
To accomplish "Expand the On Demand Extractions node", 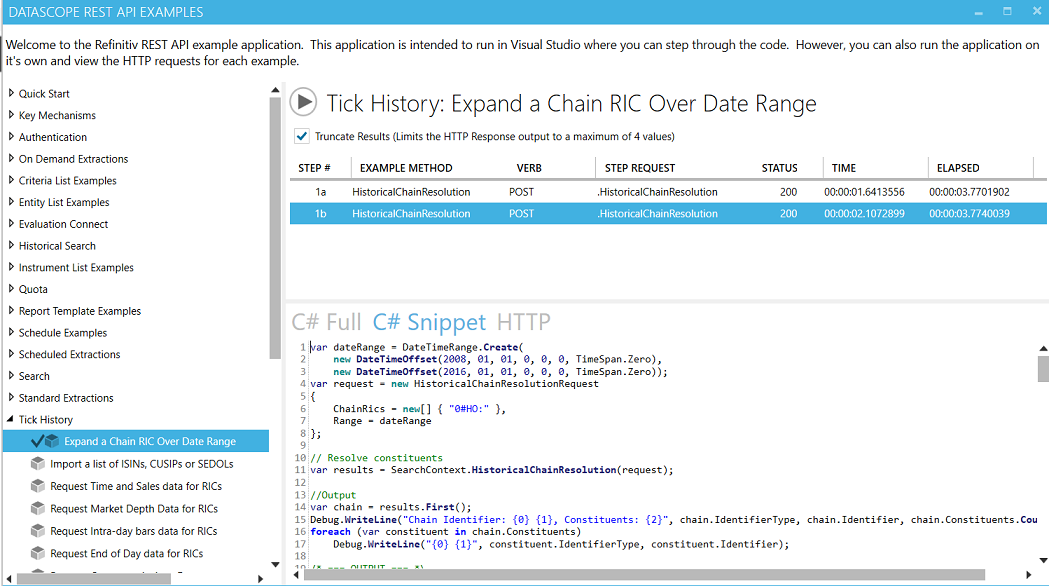I will [11, 159].
